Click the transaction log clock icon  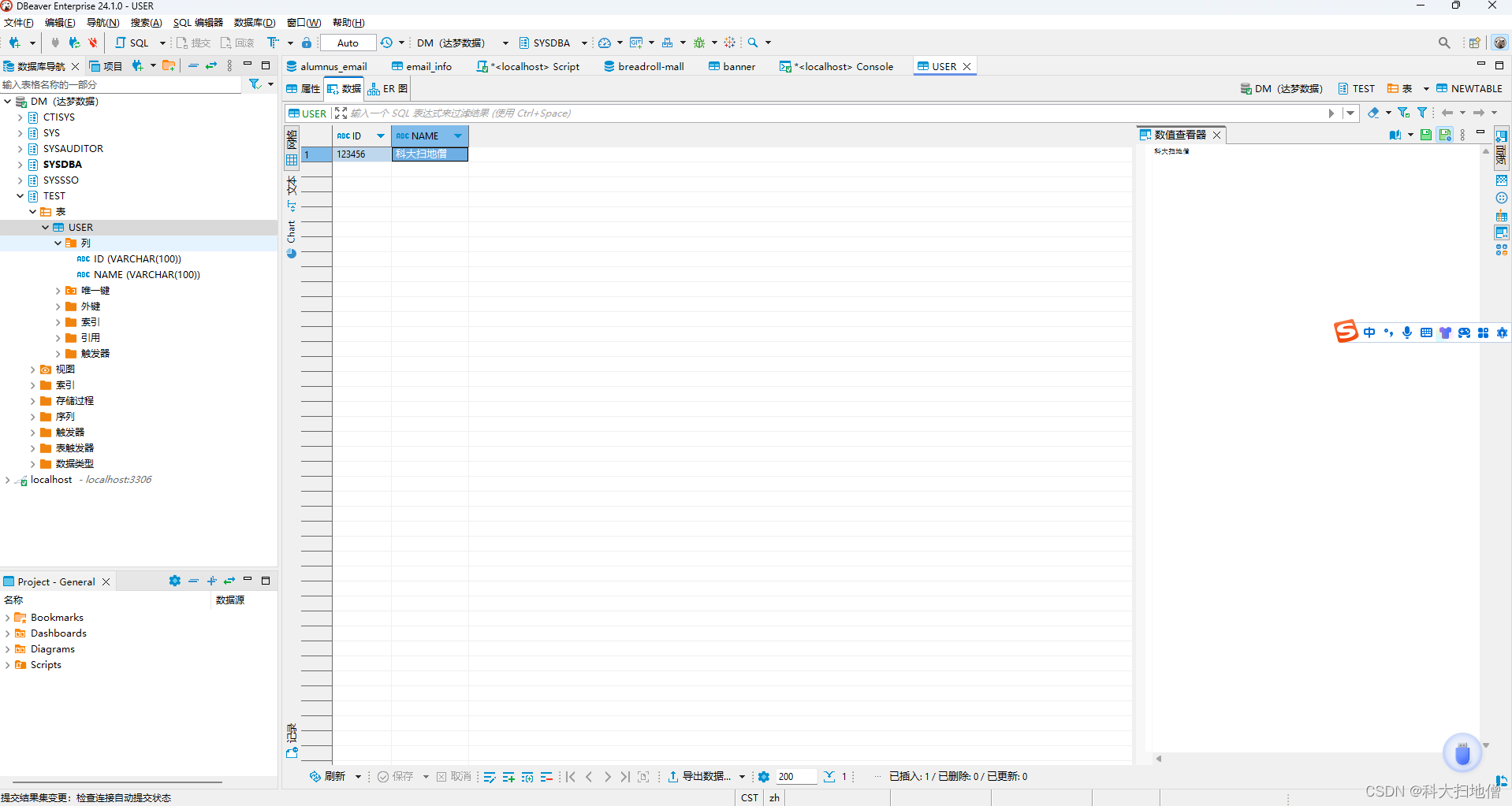point(386,43)
